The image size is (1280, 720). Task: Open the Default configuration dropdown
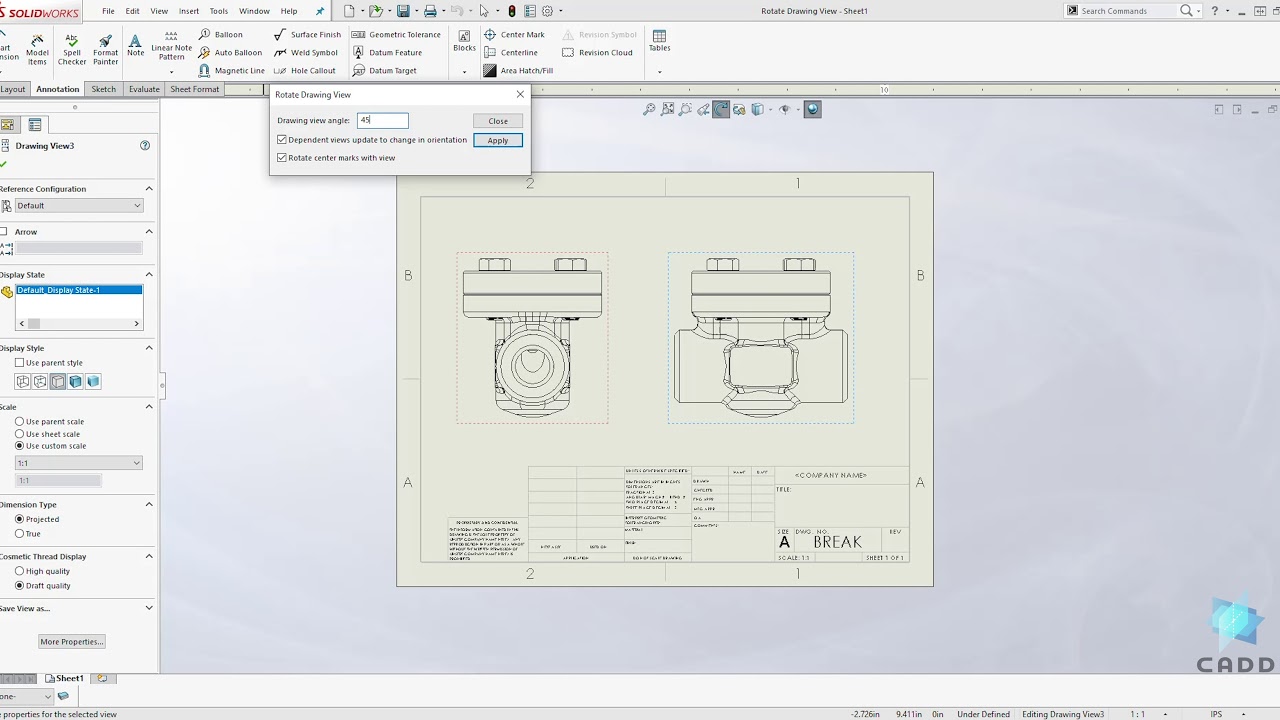[78, 206]
